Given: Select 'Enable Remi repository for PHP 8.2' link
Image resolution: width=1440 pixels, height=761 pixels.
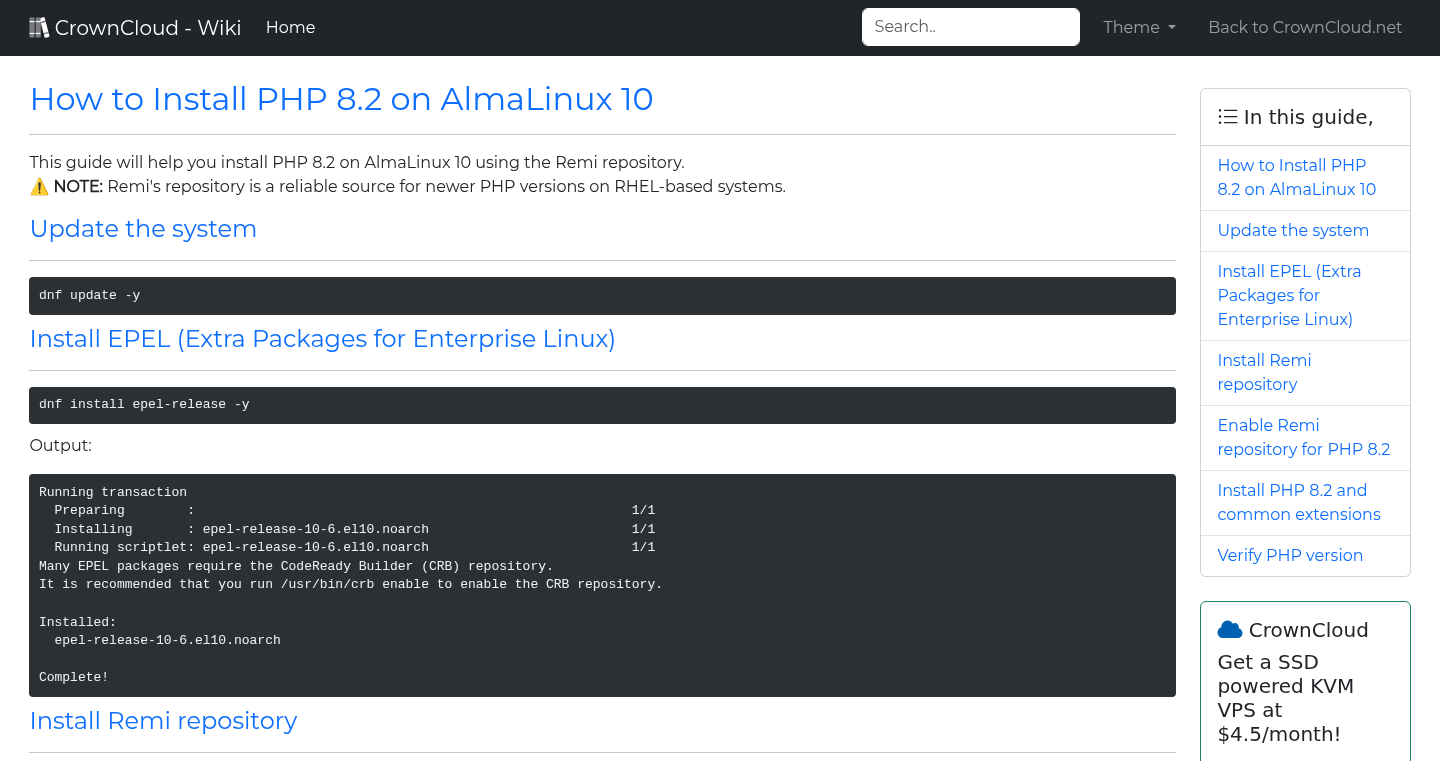Looking at the screenshot, I should pyautogui.click(x=1304, y=437).
